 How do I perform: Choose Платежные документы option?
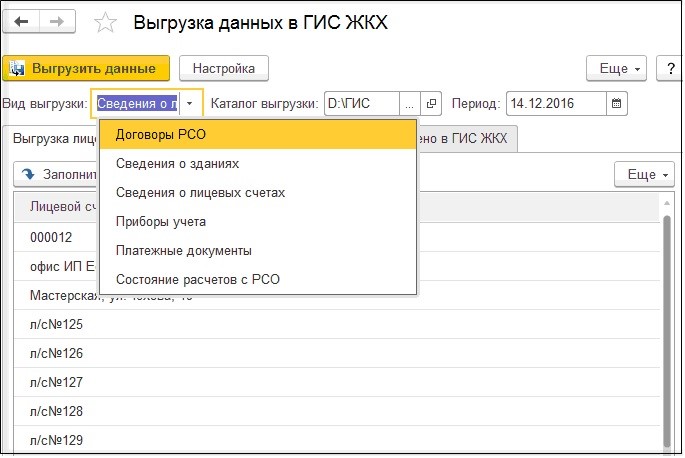tap(183, 250)
